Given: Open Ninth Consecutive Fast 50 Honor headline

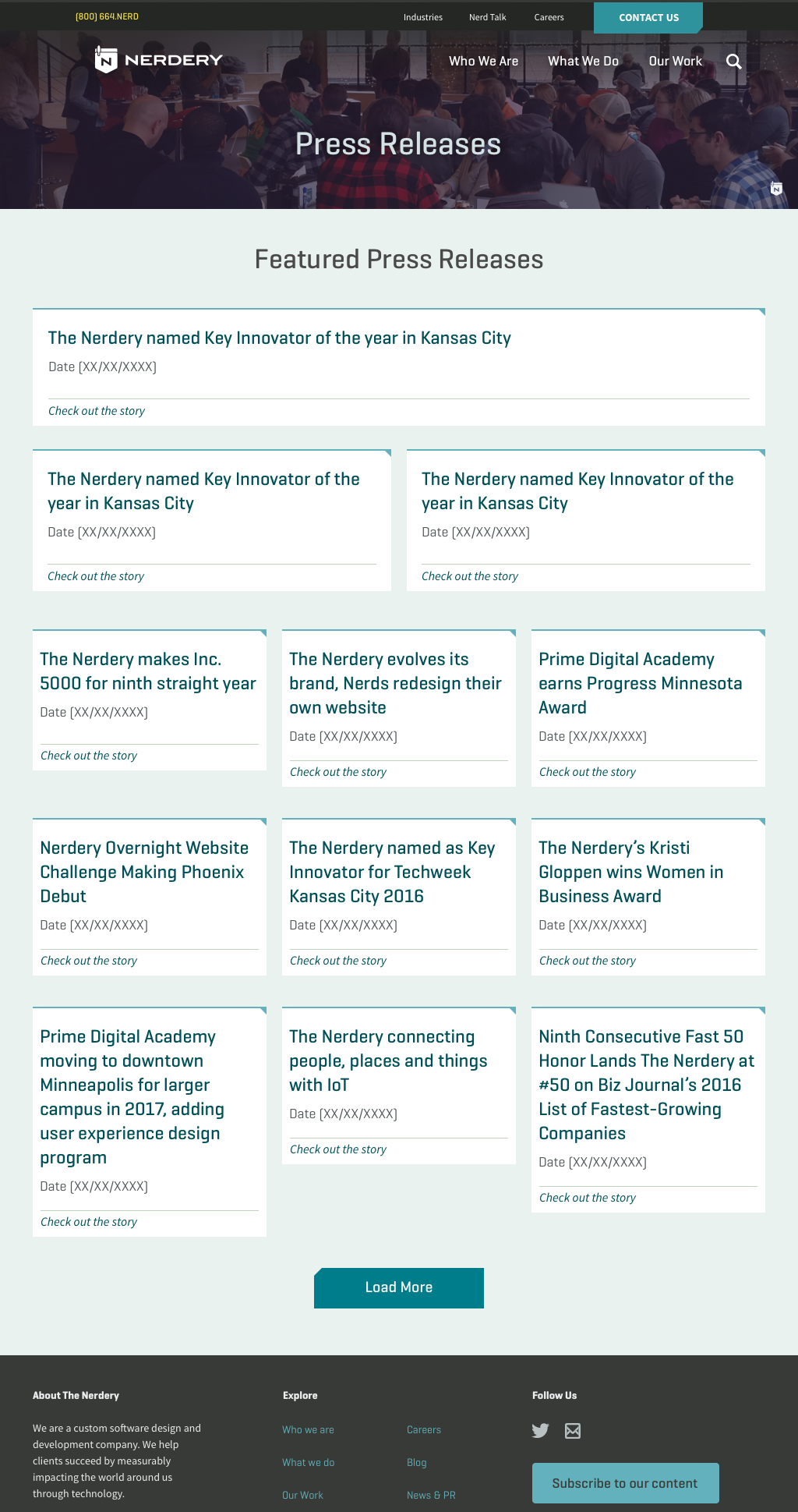Looking at the screenshot, I should [647, 1085].
